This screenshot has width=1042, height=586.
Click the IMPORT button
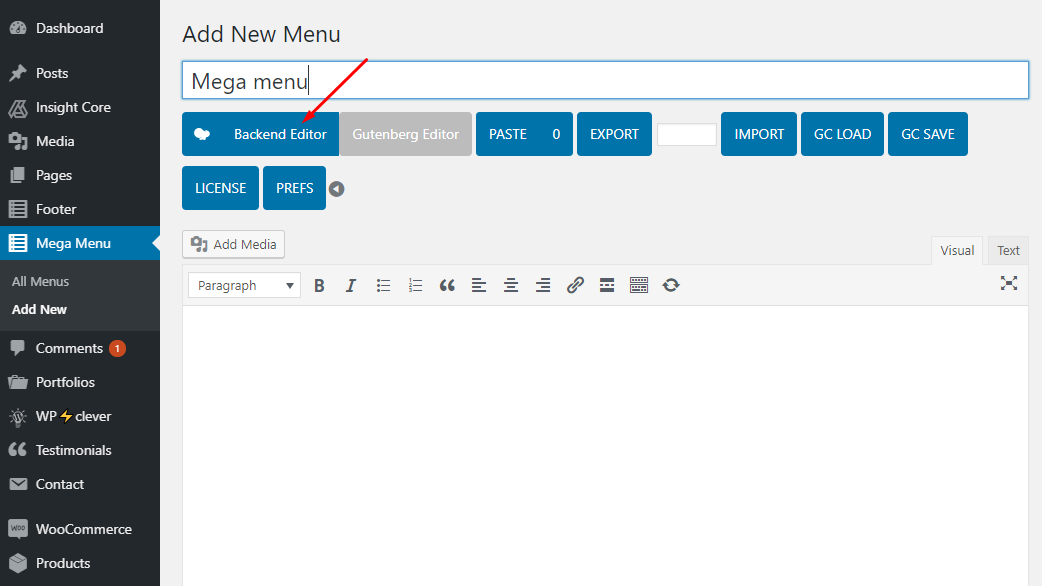coord(759,134)
